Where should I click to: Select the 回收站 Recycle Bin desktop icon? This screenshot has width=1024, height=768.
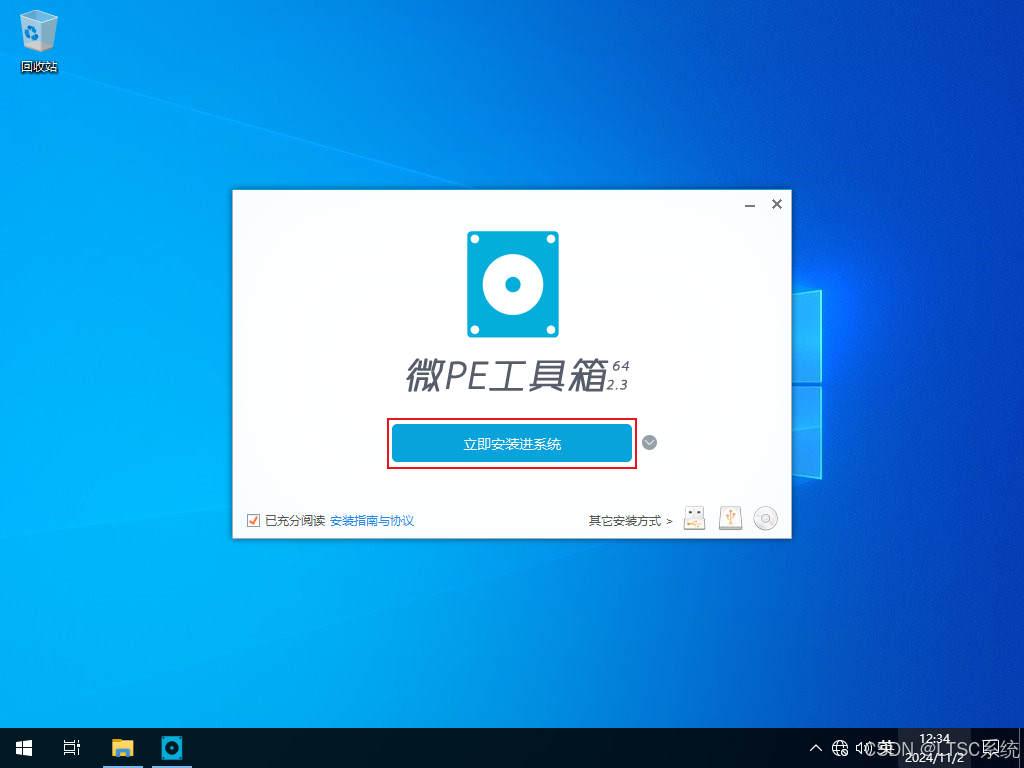click(39, 42)
